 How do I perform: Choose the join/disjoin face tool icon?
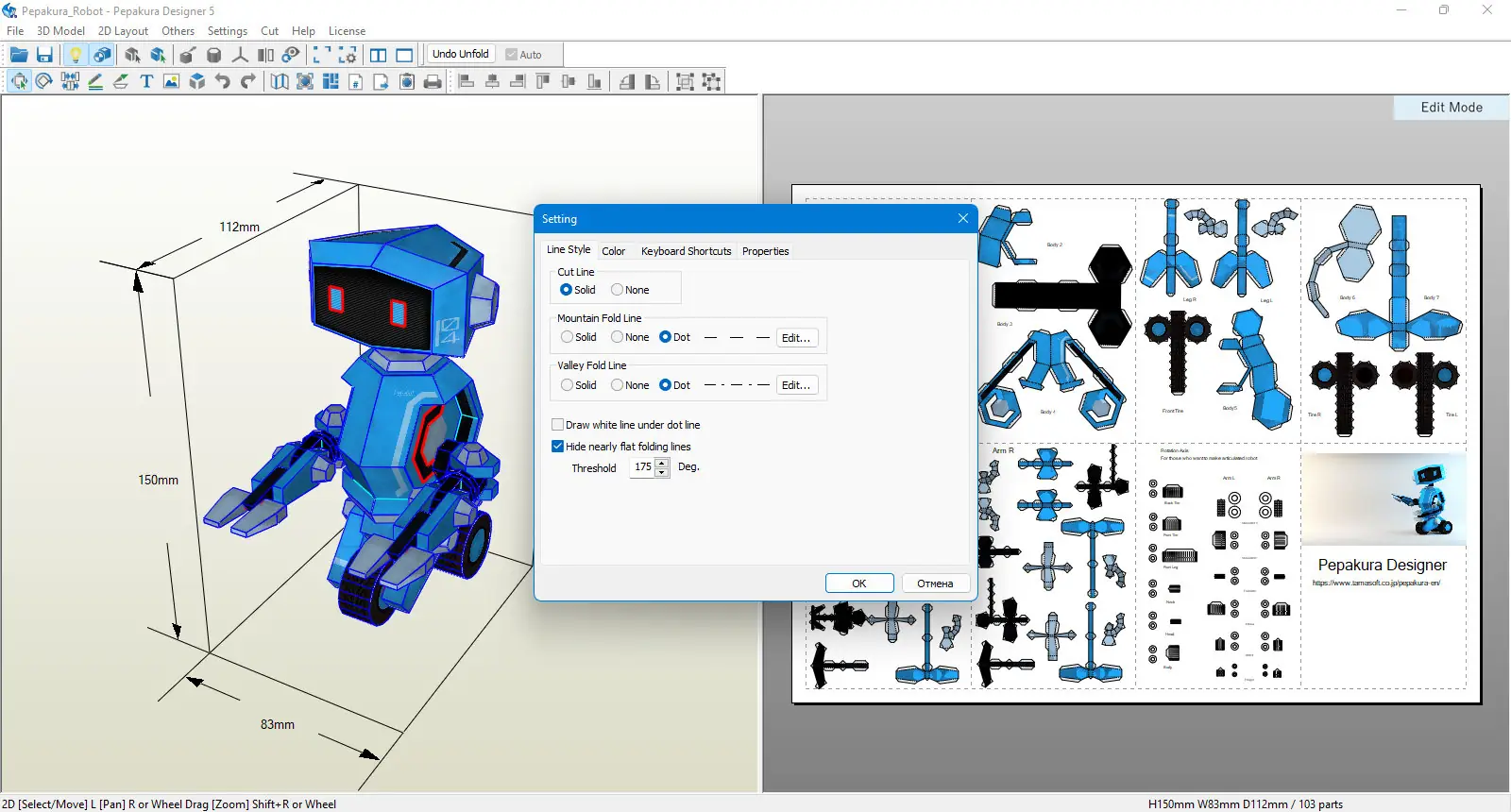[70, 81]
